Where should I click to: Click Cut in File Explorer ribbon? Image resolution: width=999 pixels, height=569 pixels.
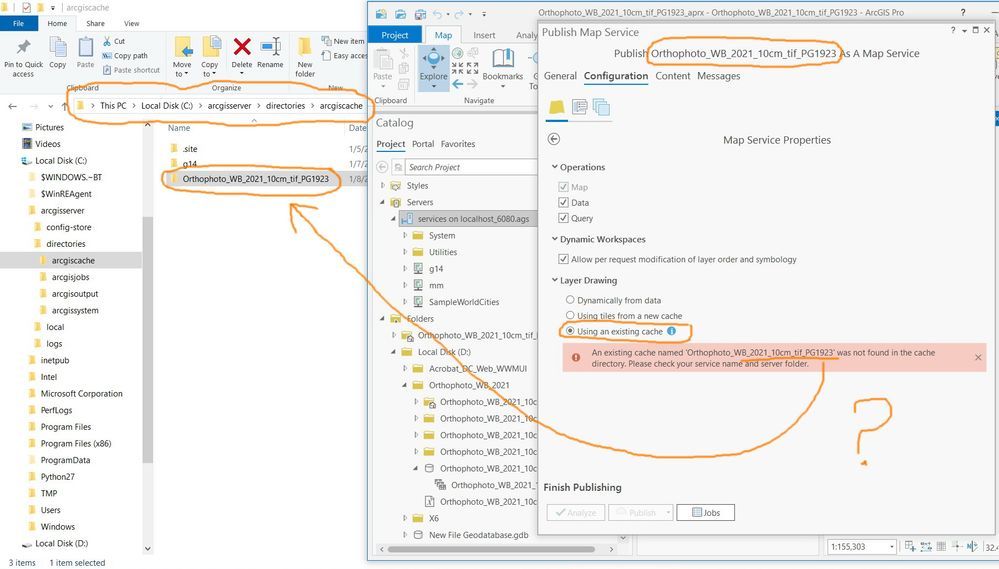[x=114, y=41]
